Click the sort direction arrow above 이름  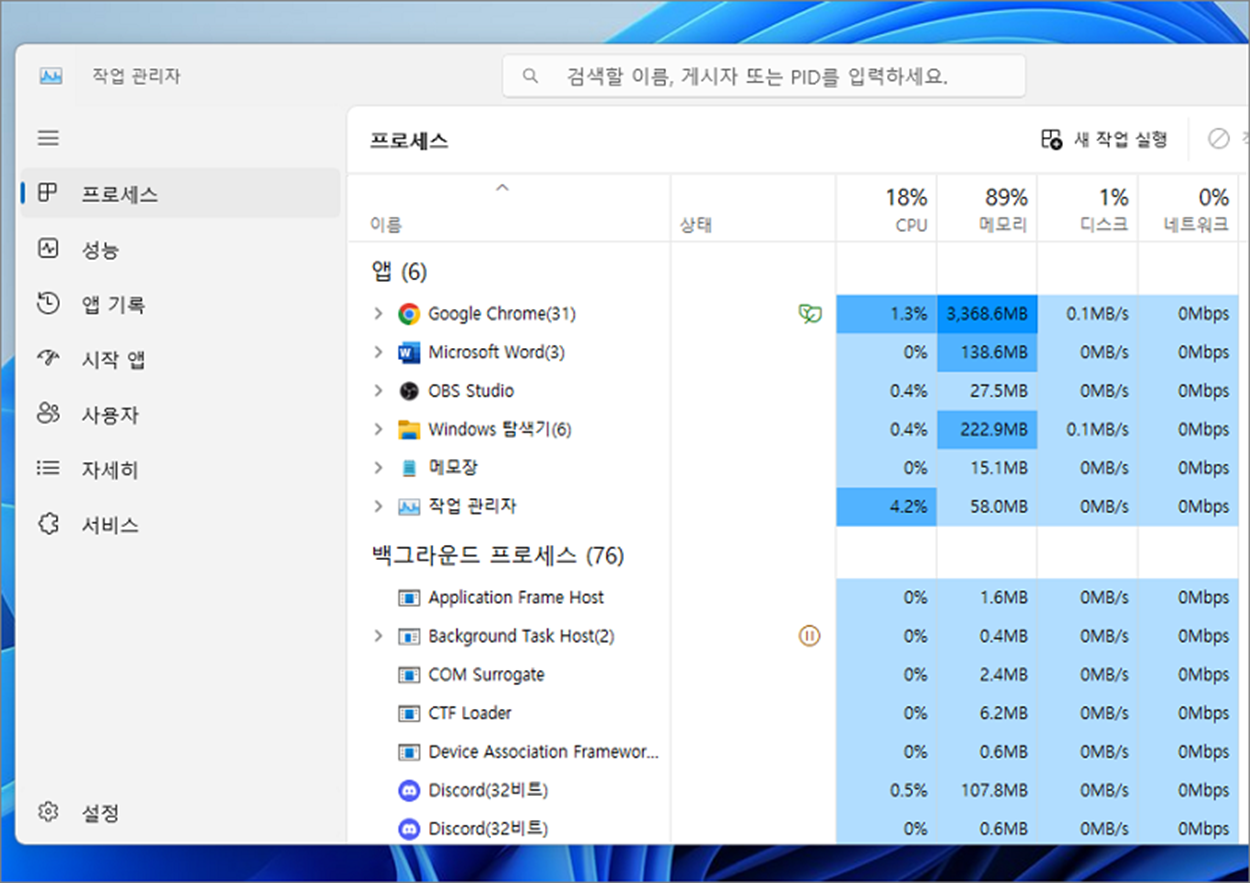(x=503, y=187)
